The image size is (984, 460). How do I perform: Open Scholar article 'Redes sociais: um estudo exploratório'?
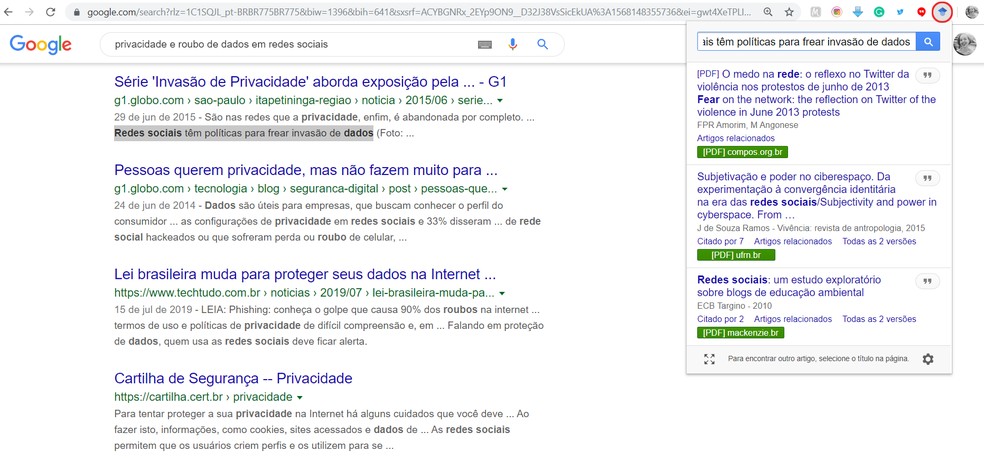pos(789,286)
